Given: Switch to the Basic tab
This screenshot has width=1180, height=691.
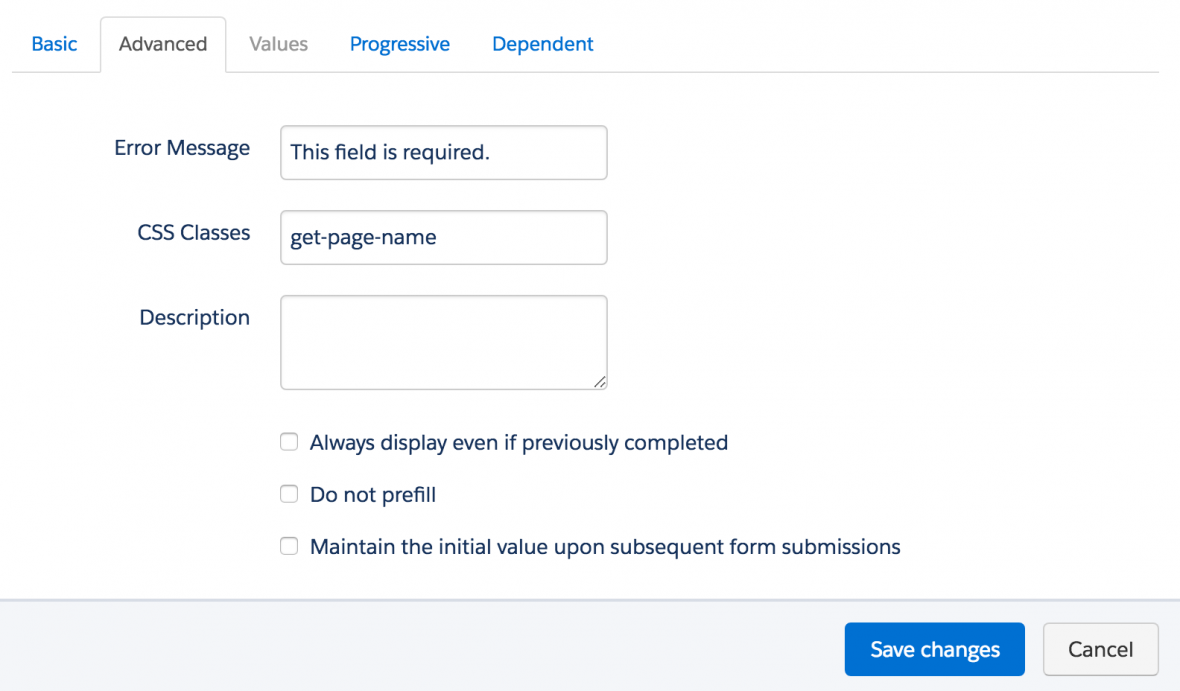Looking at the screenshot, I should (54, 44).
